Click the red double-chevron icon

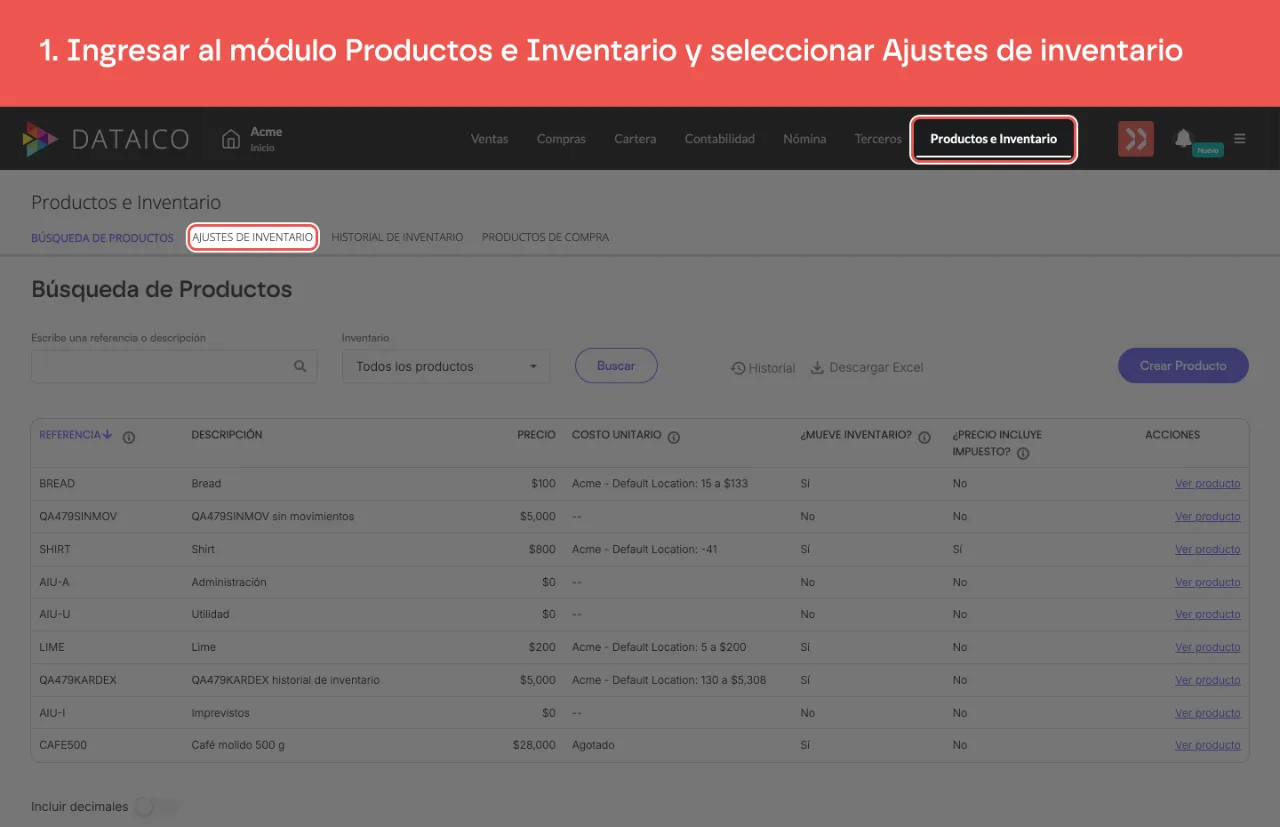(x=1136, y=139)
